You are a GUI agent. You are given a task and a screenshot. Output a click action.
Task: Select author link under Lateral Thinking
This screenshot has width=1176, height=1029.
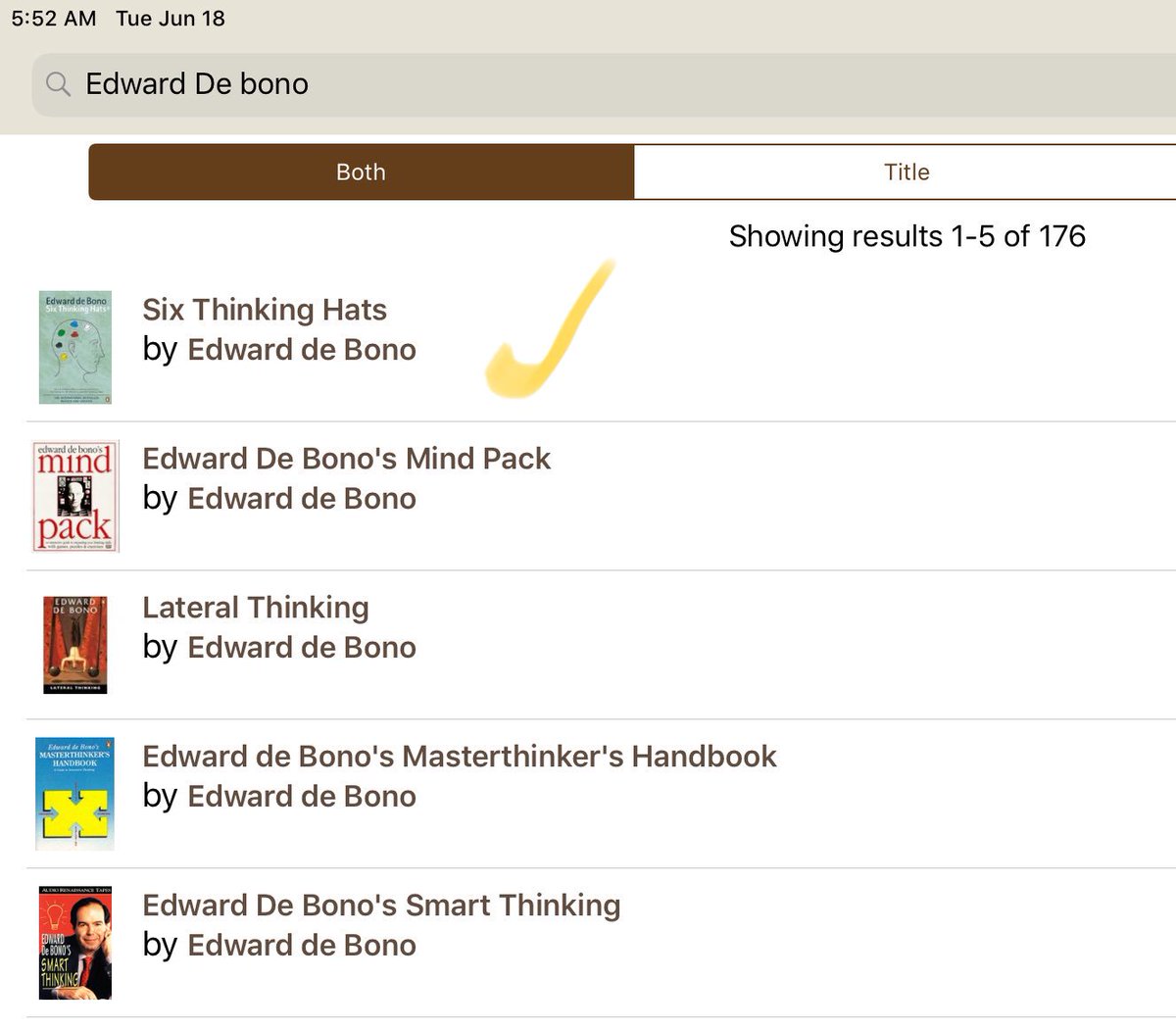tap(302, 648)
